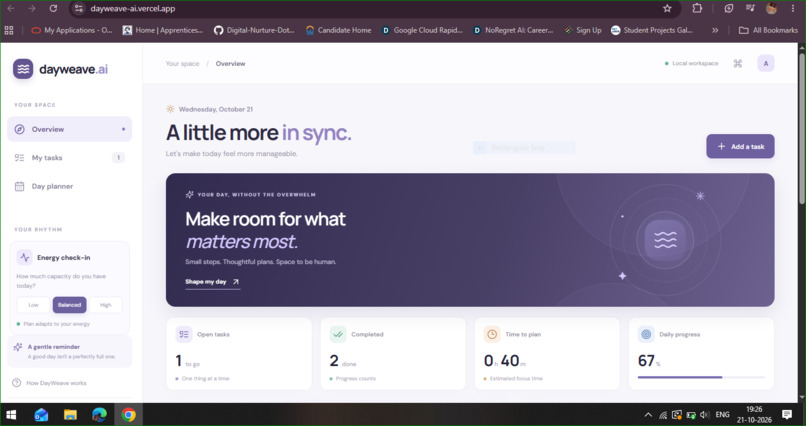Screen dimensions: 806x426
Task: Open NoRegret AI: Career bookmark
Action: pyautogui.click(x=514, y=30)
